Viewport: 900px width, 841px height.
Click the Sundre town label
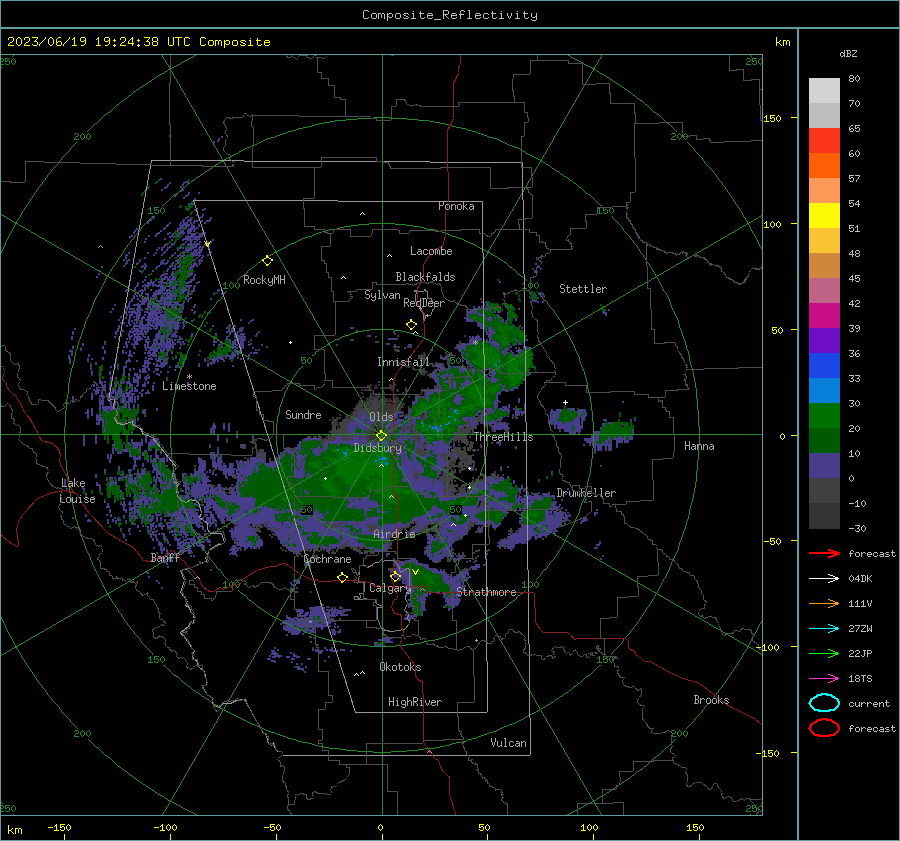tap(303, 414)
